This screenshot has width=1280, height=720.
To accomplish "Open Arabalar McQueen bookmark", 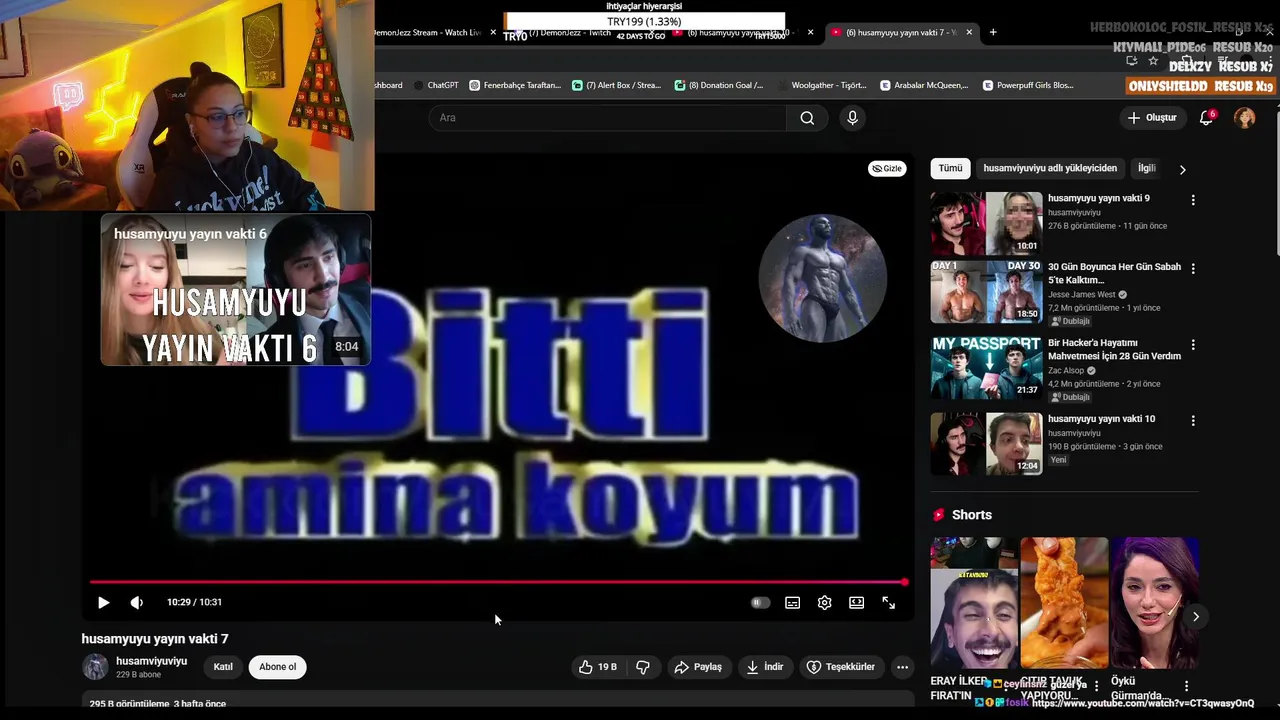I will point(924,85).
